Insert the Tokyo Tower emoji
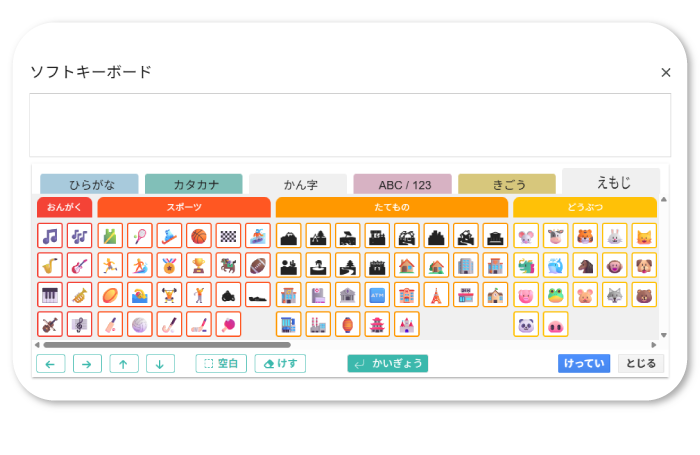The width and height of the screenshot is (700, 455). [436, 295]
